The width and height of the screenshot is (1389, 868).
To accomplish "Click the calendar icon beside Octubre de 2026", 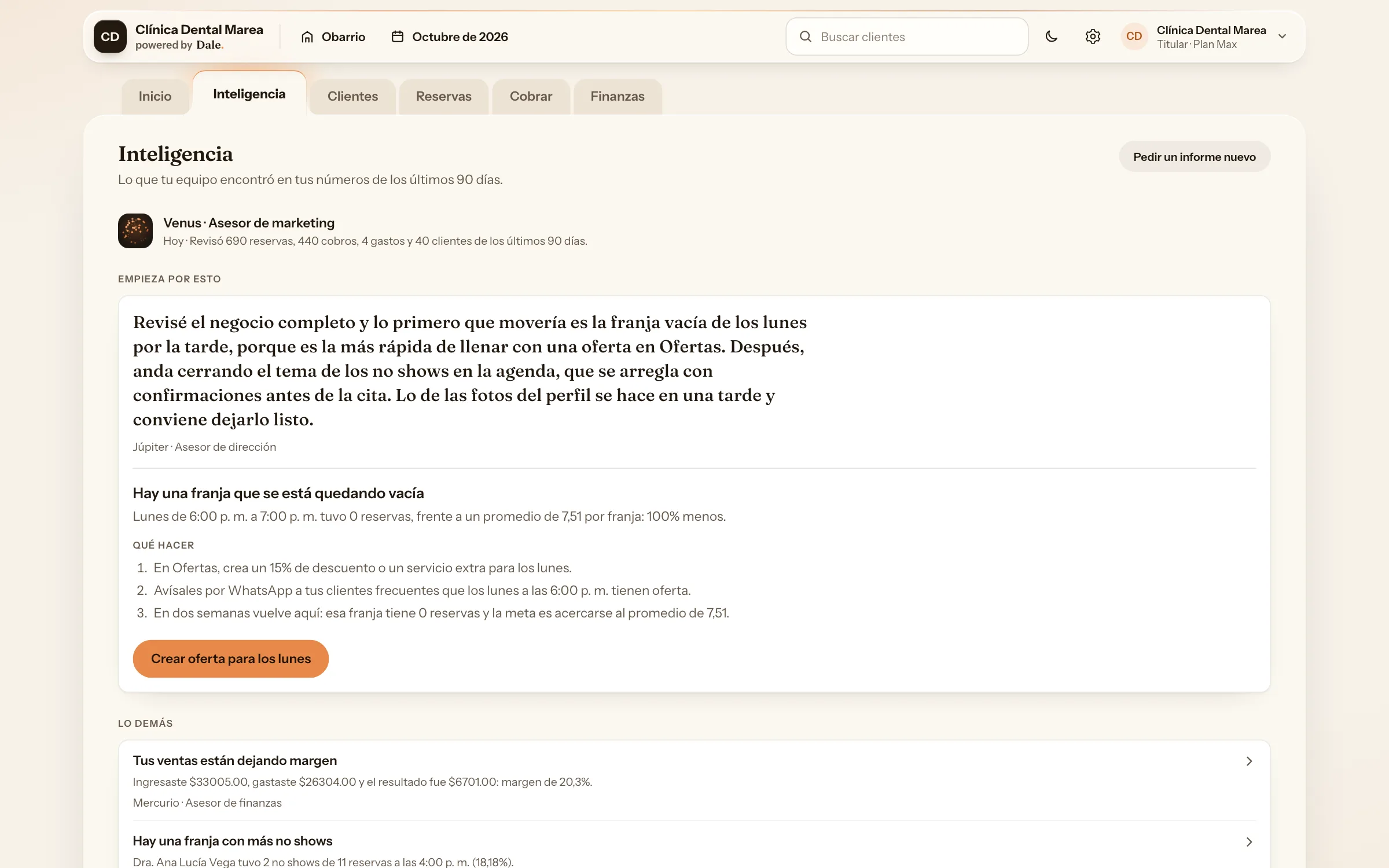I will pos(398,36).
